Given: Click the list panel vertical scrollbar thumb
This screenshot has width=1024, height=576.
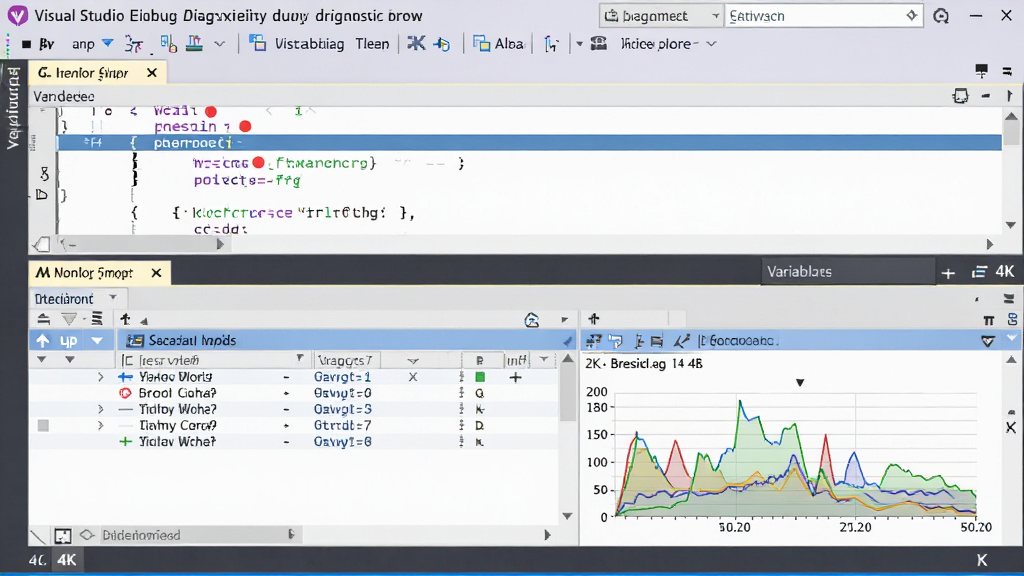Looking at the screenshot, I should (568, 394).
